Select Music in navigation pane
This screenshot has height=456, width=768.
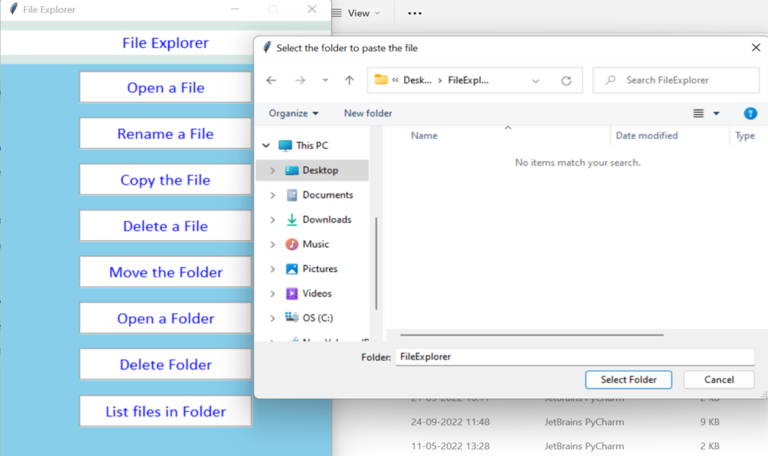click(x=315, y=244)
